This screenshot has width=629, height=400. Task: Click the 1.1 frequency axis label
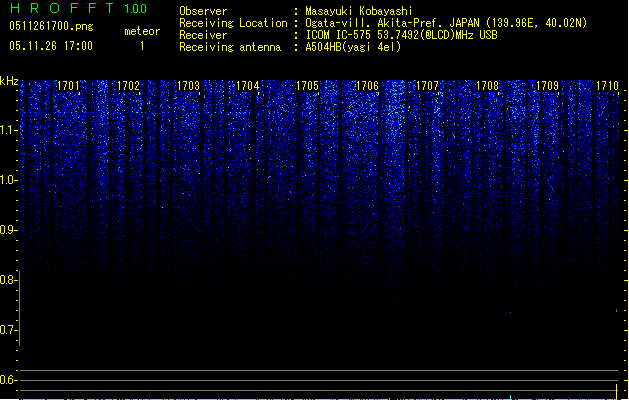[8, 130]
